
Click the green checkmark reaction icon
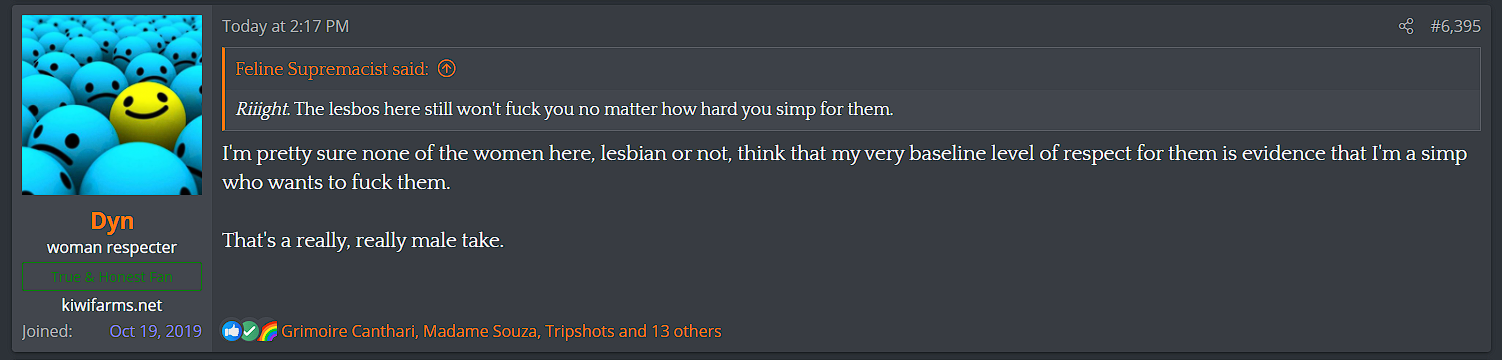(249, 331)
